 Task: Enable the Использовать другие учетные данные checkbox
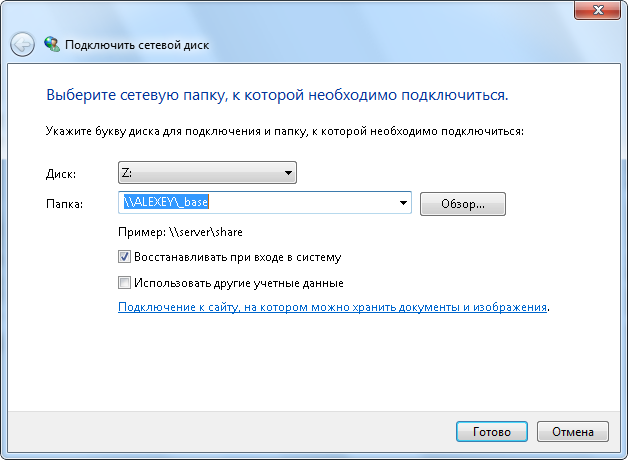click(125, 283)
